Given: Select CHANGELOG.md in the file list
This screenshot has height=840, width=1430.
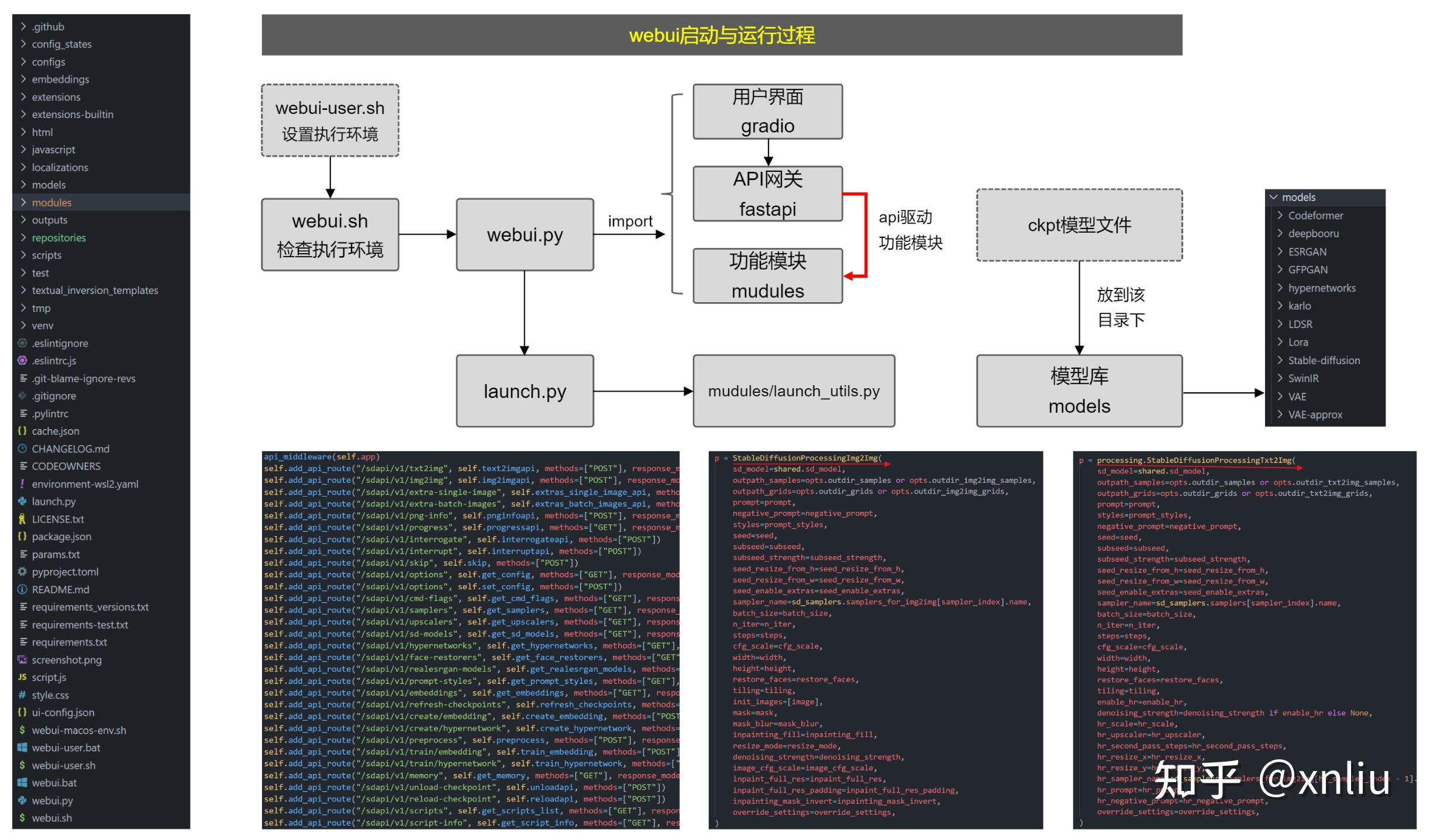Looking at the screenshot, I should (70, 448).
